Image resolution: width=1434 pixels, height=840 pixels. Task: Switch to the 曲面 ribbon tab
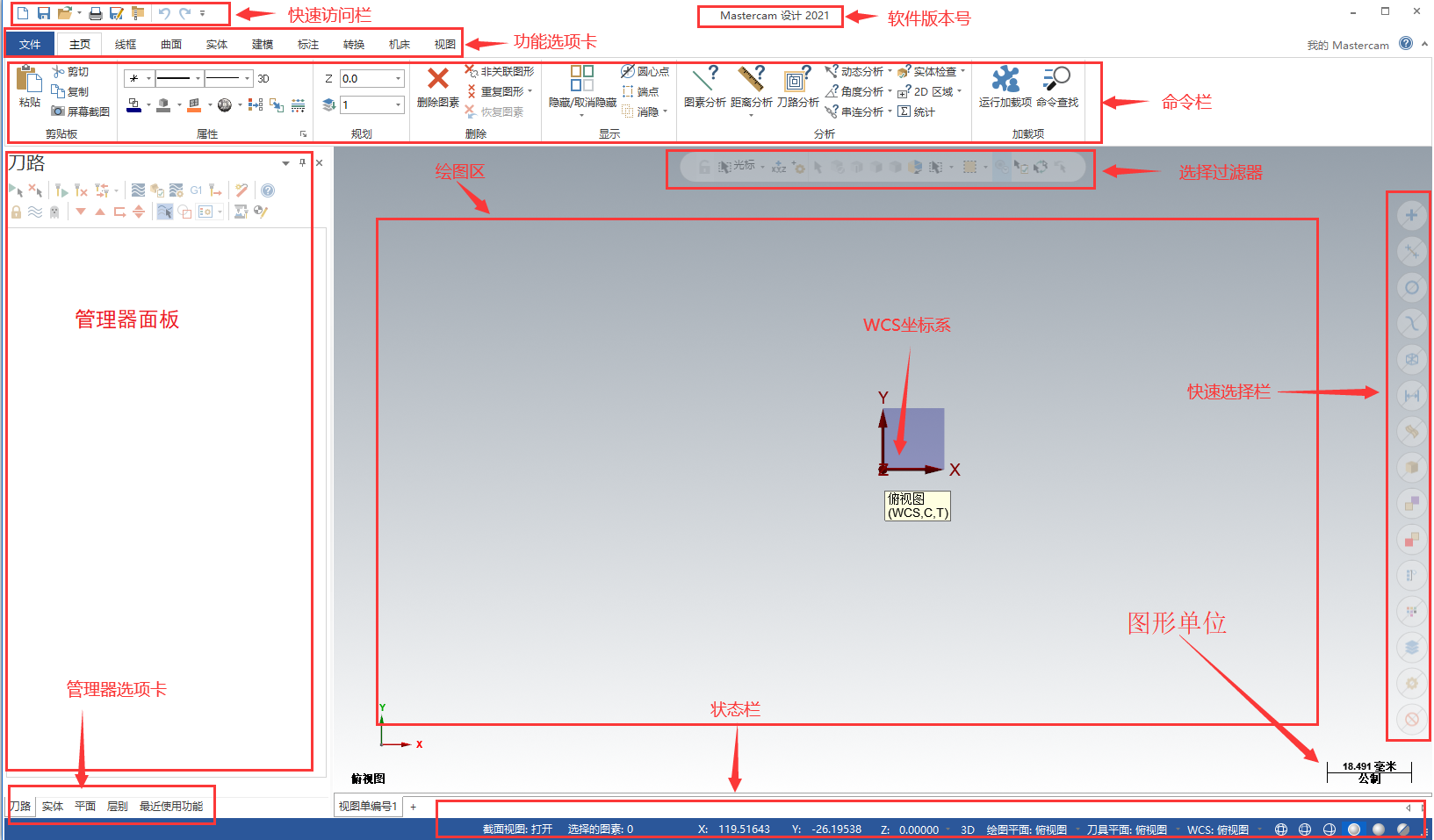click(170, 44)
